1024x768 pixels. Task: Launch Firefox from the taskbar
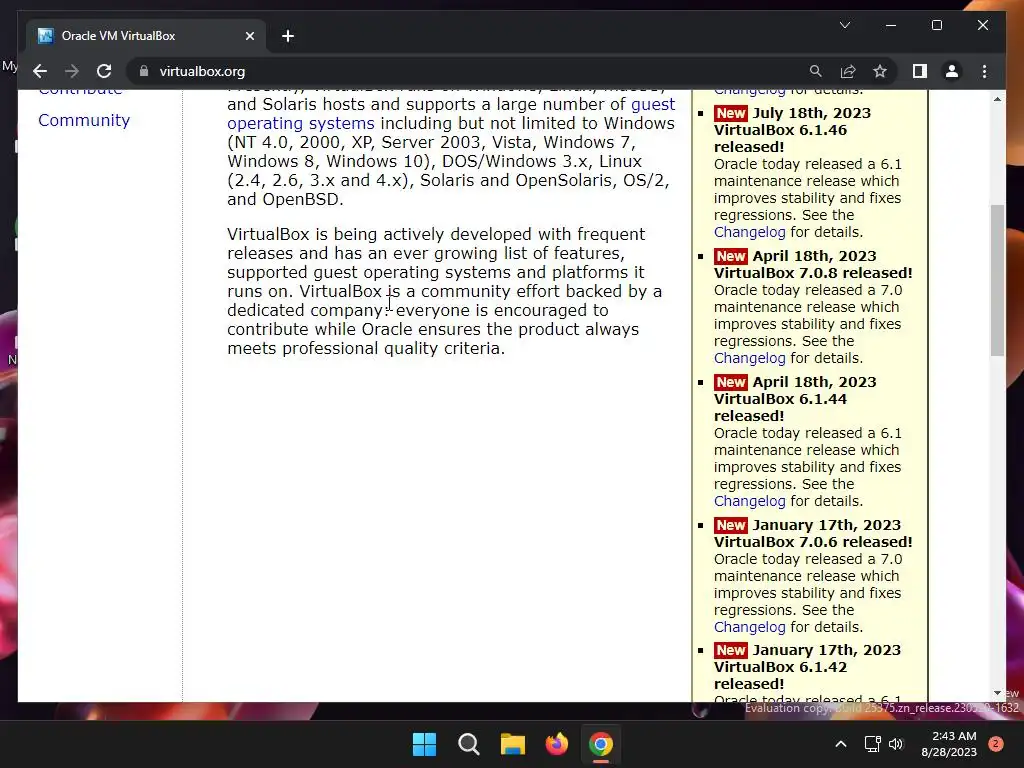557,744
